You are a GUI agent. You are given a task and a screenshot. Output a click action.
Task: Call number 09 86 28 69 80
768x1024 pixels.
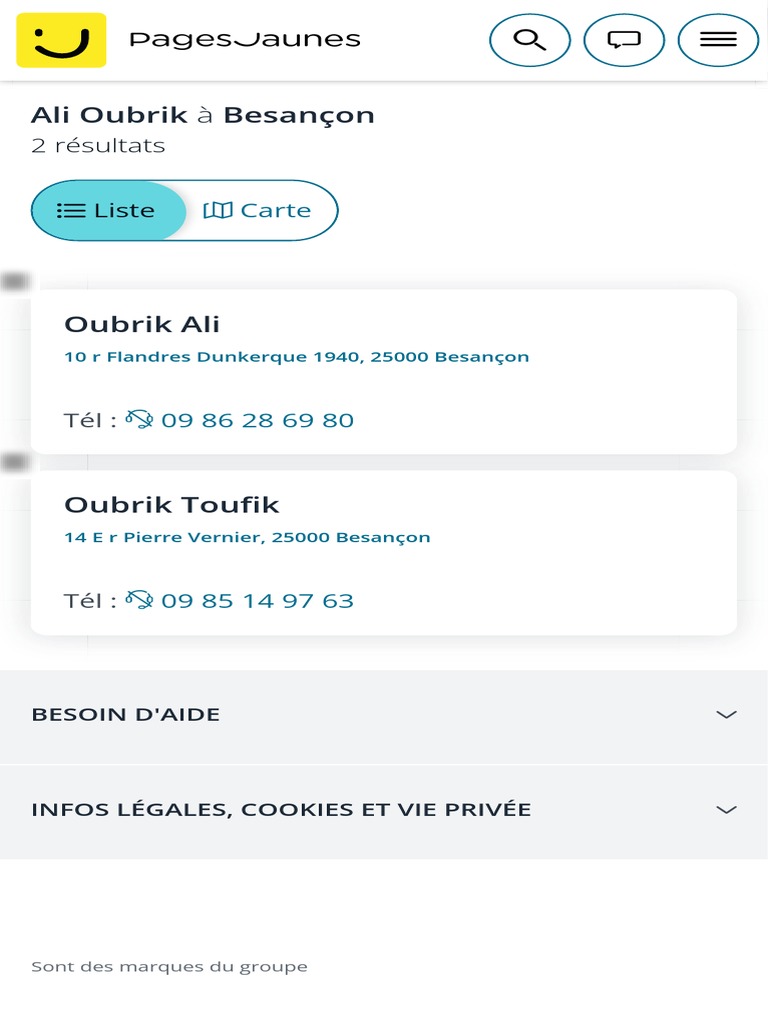pos(257,420)
